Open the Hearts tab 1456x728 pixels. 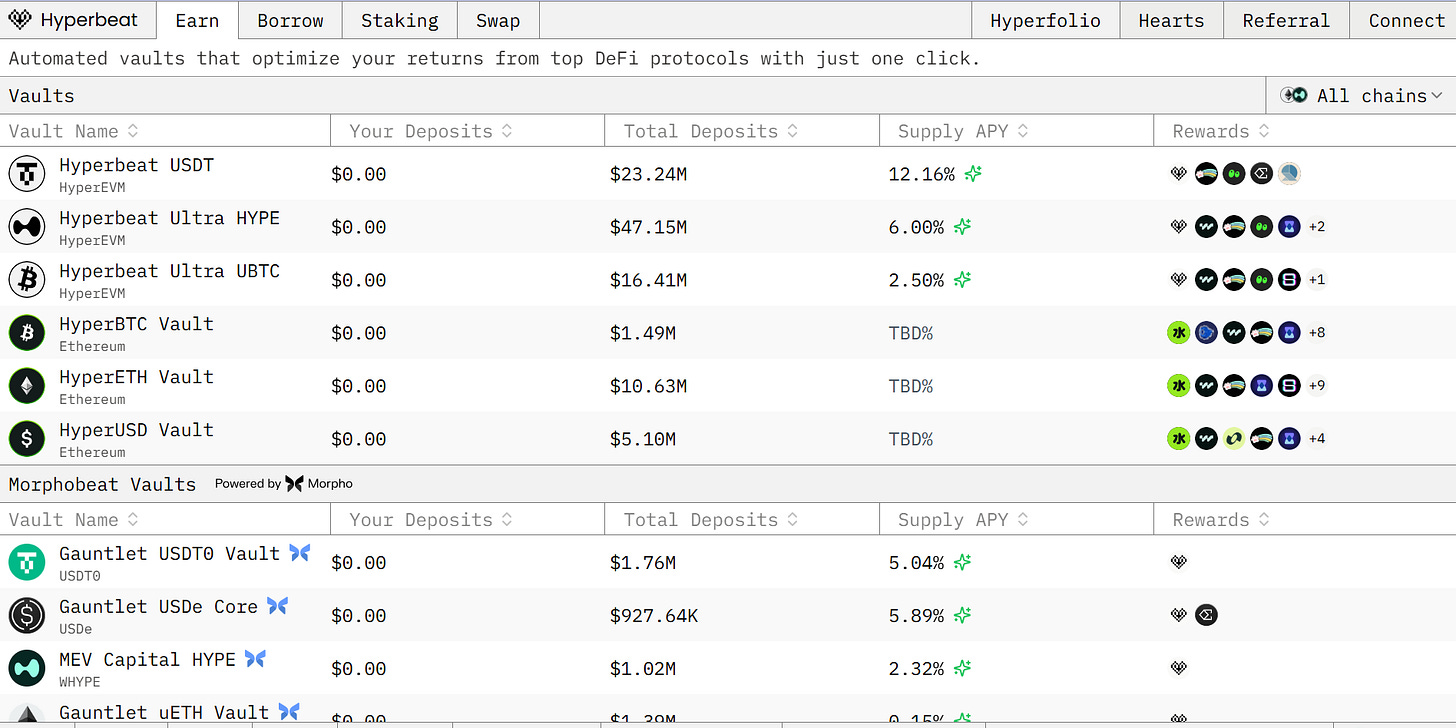[x=1171, y=20]
